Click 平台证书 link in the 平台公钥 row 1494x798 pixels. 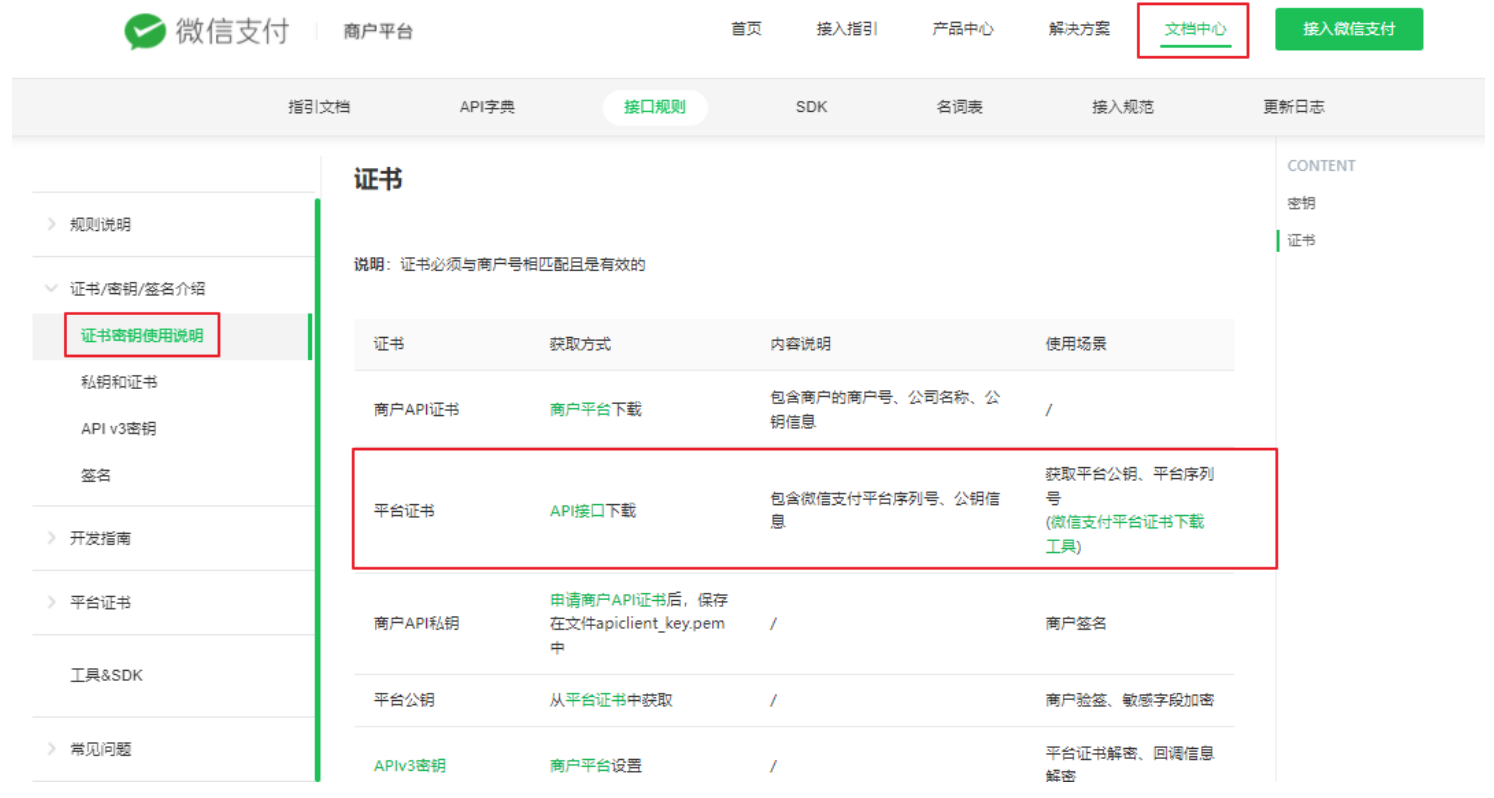coord(596,700)
